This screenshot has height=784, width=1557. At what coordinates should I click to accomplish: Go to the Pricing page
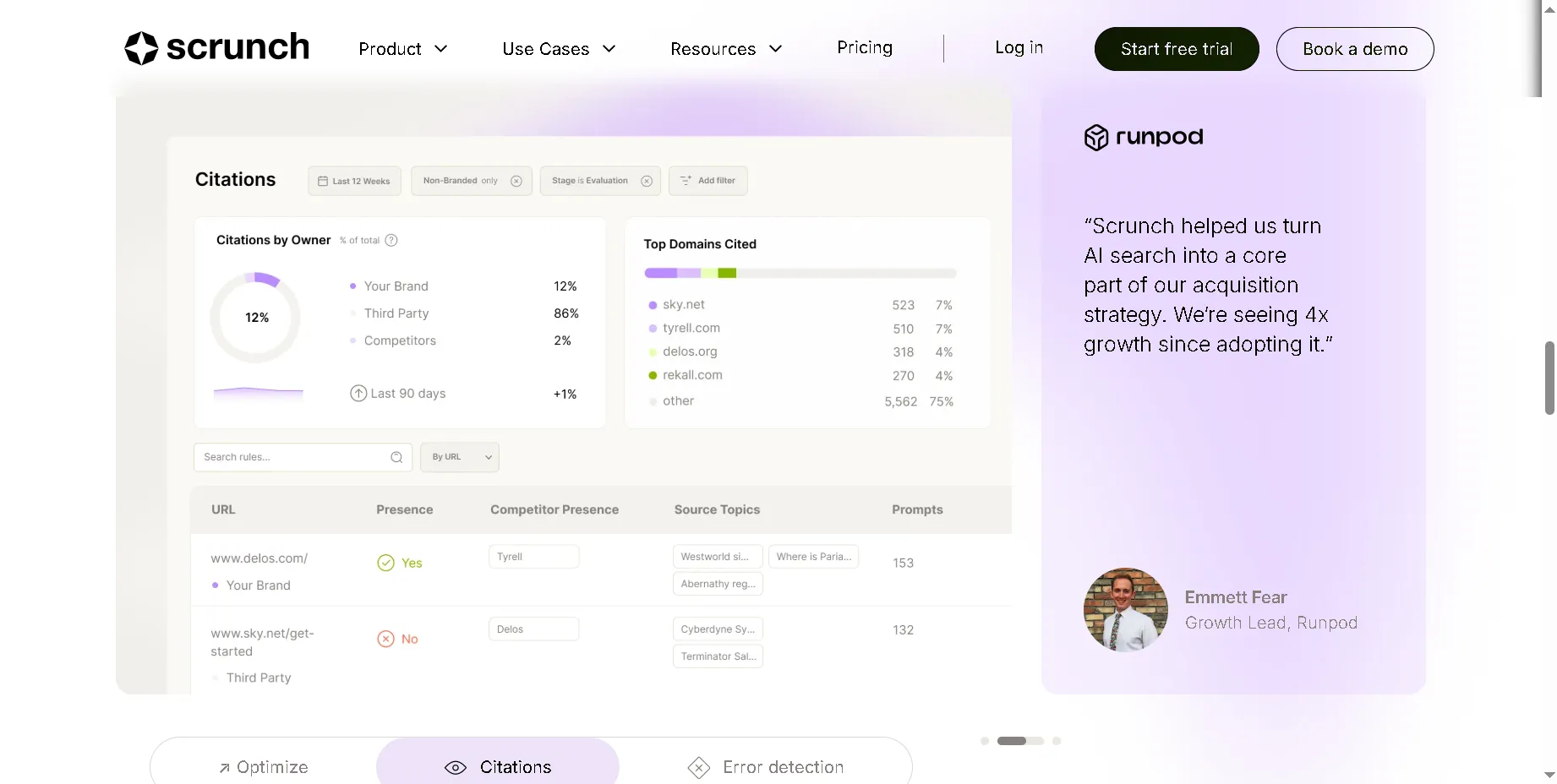coord(865,47)
